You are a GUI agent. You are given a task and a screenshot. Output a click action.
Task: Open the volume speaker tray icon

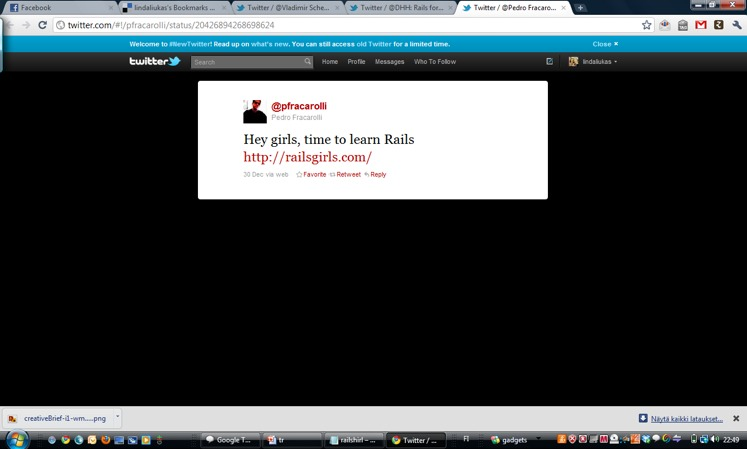tap(715, 439)
